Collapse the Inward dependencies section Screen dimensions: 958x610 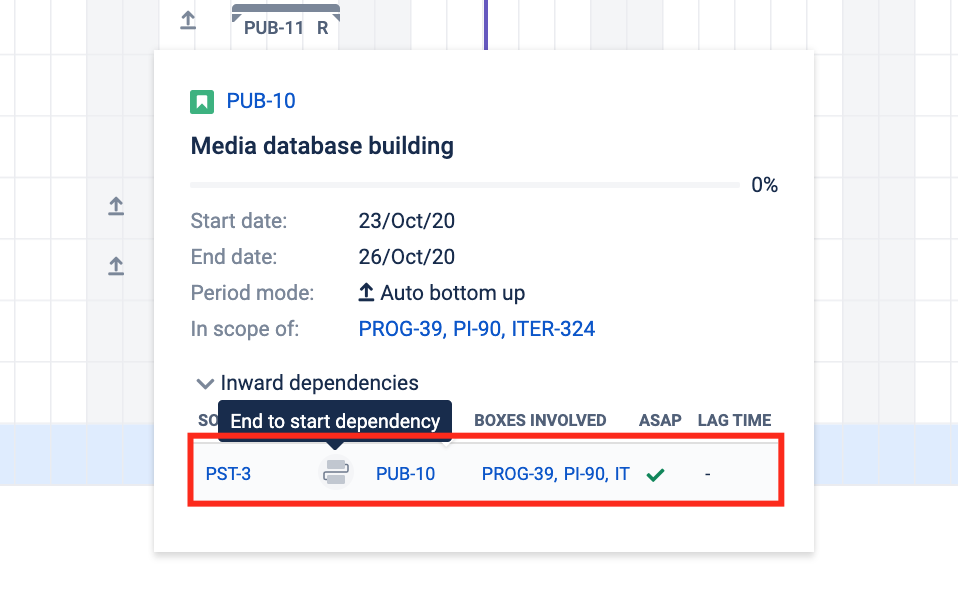[206, 383]
